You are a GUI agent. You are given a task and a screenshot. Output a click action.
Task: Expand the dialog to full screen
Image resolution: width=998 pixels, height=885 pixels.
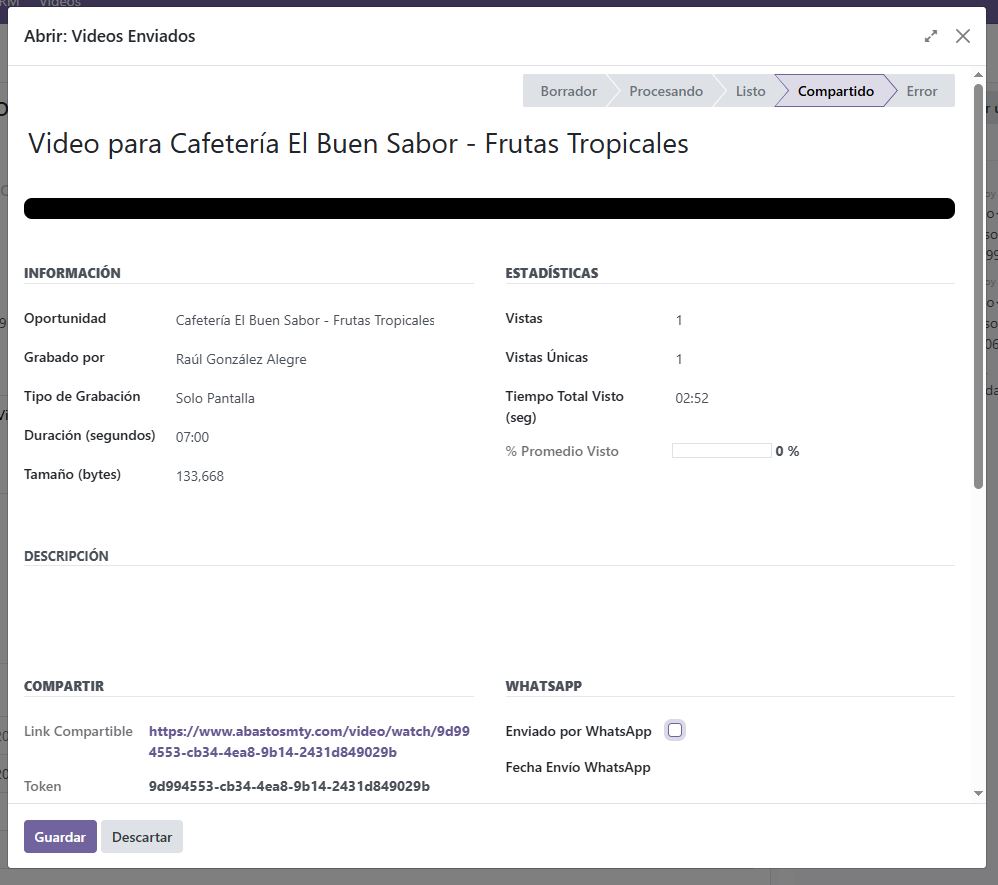click(x=931, y=36)
